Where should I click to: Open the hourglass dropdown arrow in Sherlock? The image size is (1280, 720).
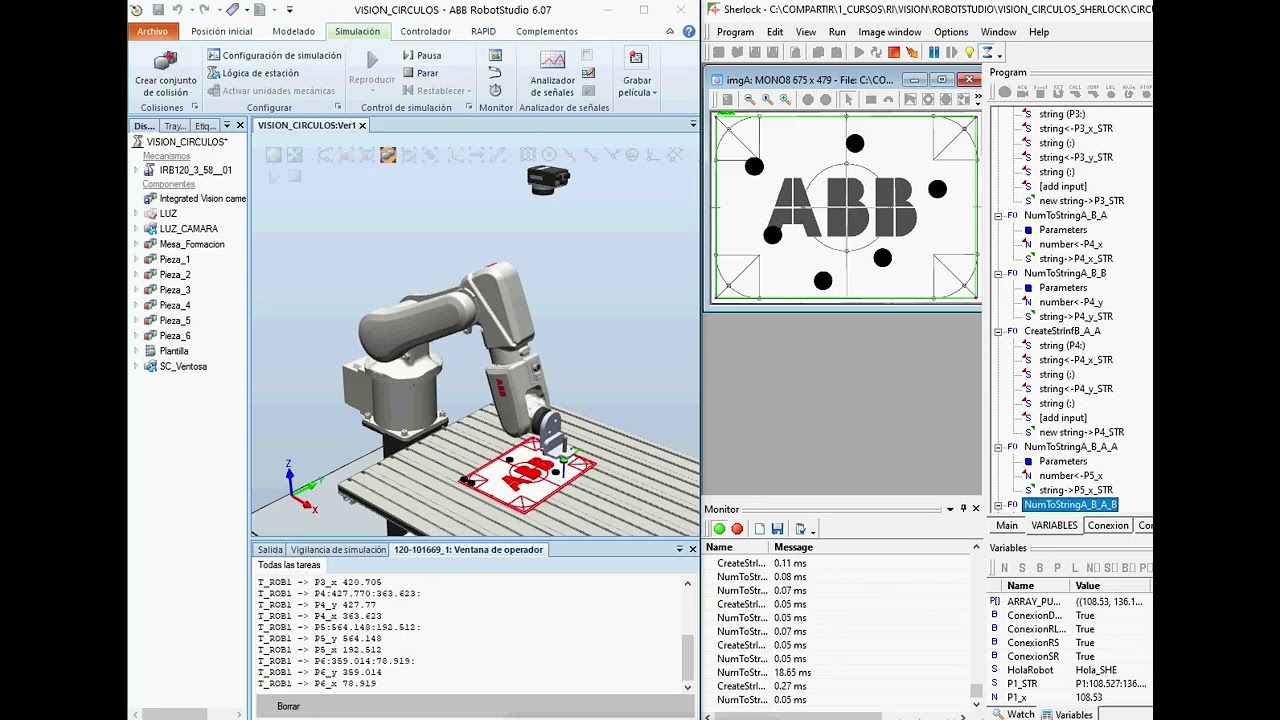[x=999, y=54]
